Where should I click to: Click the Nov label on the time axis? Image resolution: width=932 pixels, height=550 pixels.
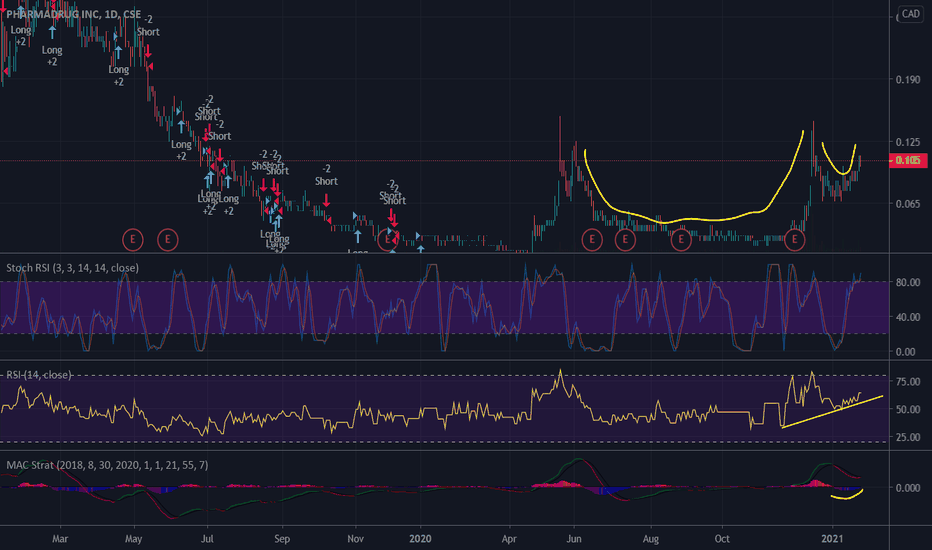point(355,539)
